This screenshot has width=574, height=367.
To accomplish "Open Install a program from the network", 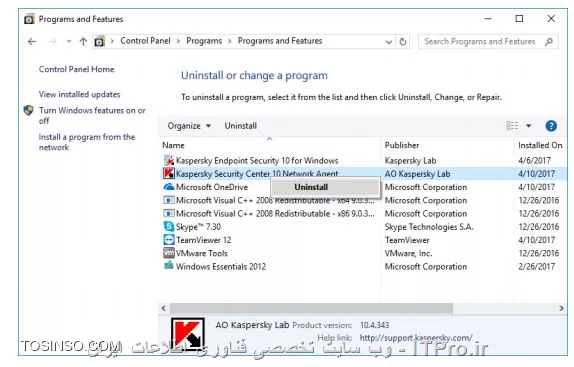I will (87, 142).
